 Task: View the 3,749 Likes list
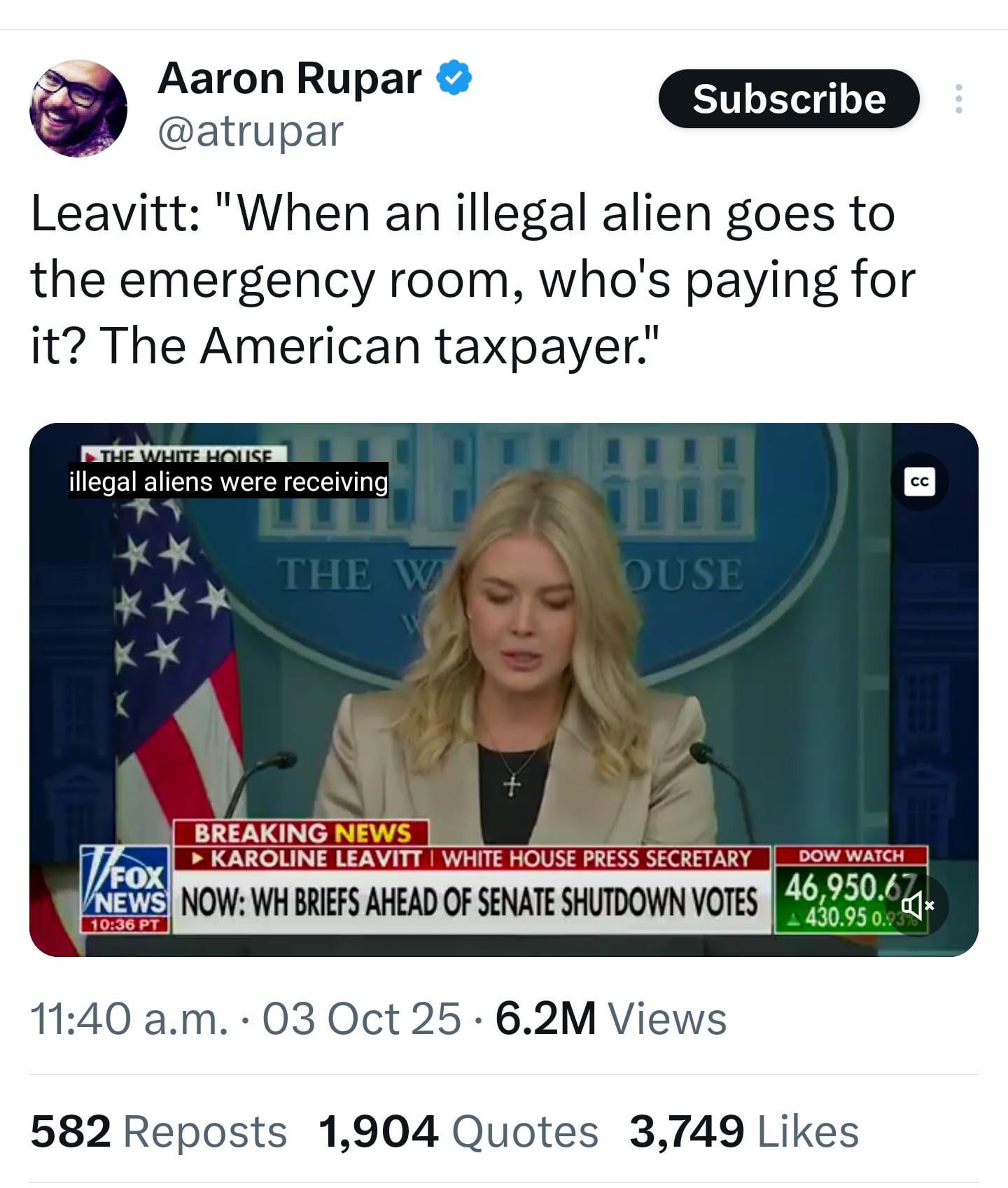pyautogui.click(x=744, y=1131)
